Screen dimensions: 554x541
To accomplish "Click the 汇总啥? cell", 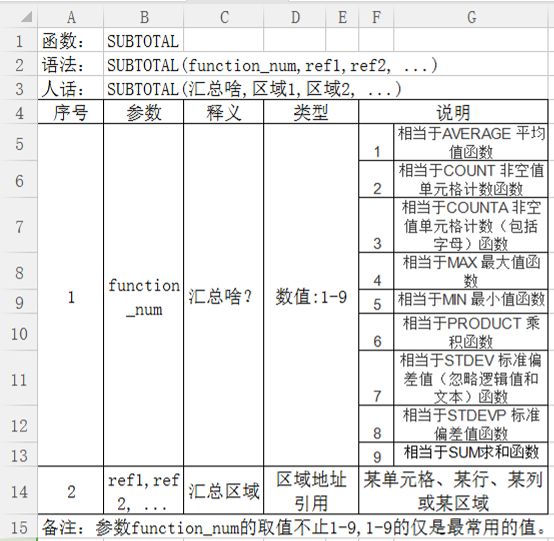I will click(223, 295).
